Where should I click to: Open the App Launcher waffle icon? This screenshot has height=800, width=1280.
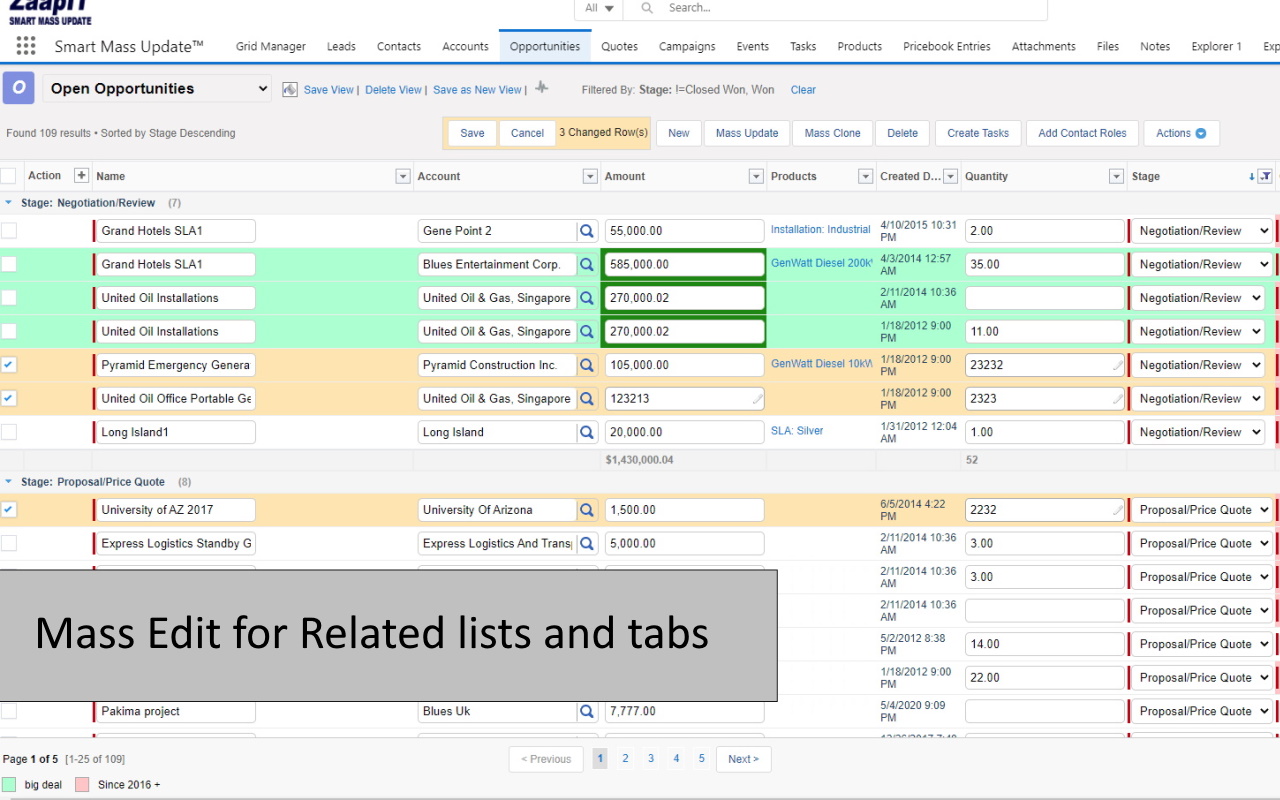pyautogui.click(x=26, y=46)
